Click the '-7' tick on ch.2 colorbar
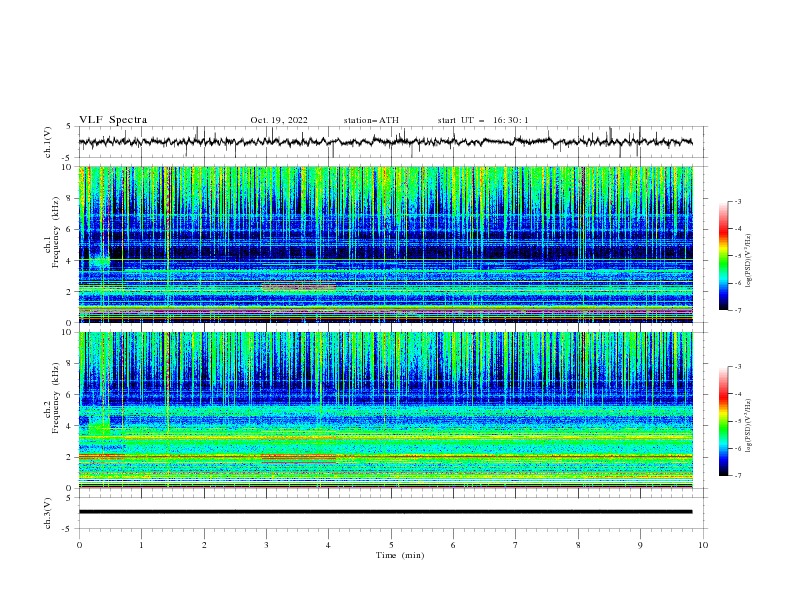The height and width of the screenshot is (612, 792). tap(737, 476)
